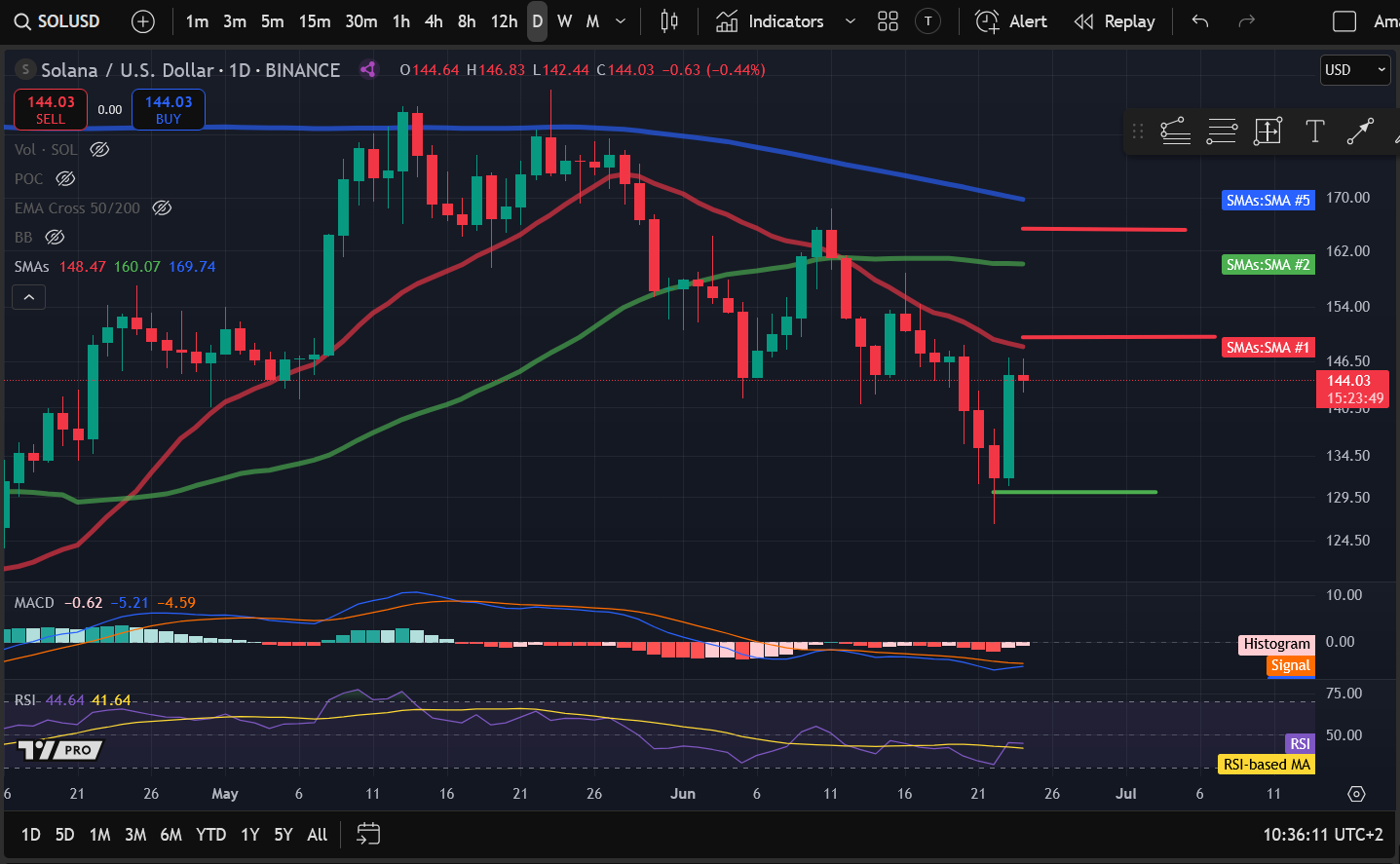This screenshot has width=1400, height=864.
Task: Open chart settings gear on time axis
Action: coord(1356,794)
